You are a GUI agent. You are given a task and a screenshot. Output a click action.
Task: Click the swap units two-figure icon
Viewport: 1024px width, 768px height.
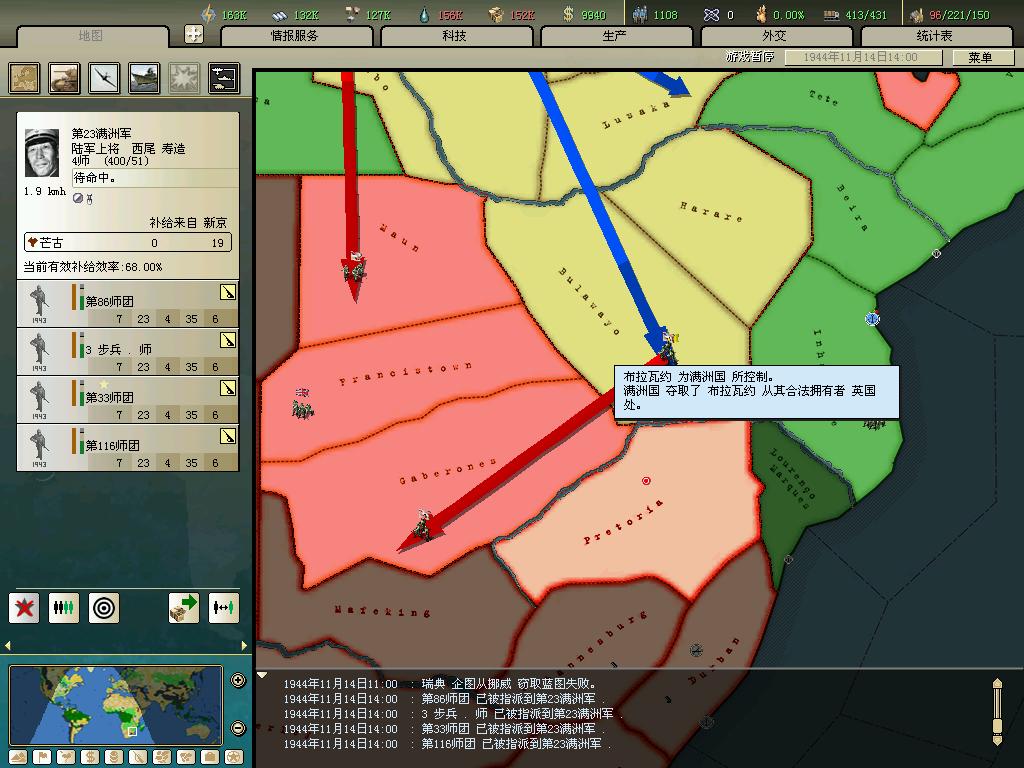223,608
